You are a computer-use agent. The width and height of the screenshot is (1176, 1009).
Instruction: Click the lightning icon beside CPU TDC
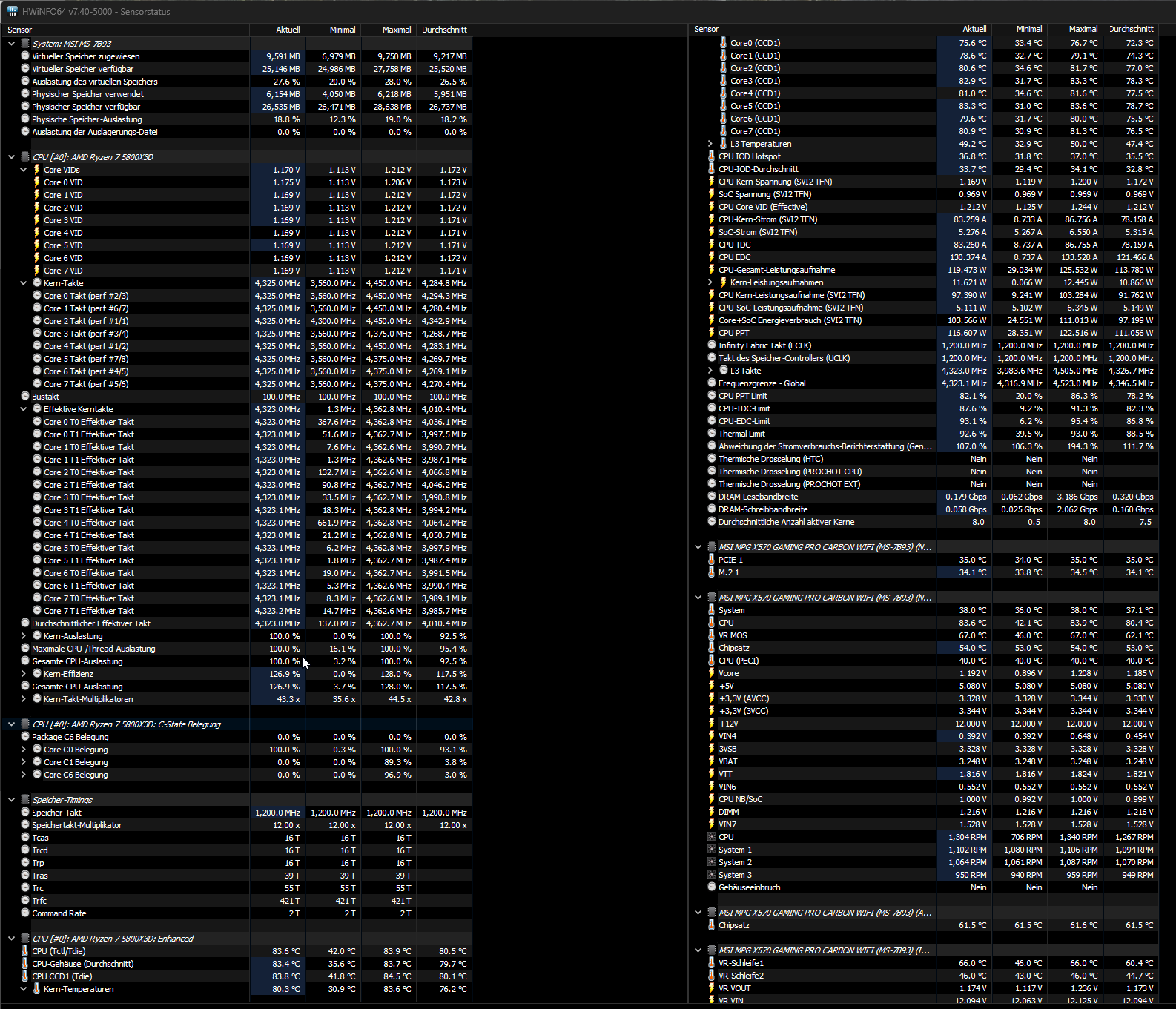712,245
